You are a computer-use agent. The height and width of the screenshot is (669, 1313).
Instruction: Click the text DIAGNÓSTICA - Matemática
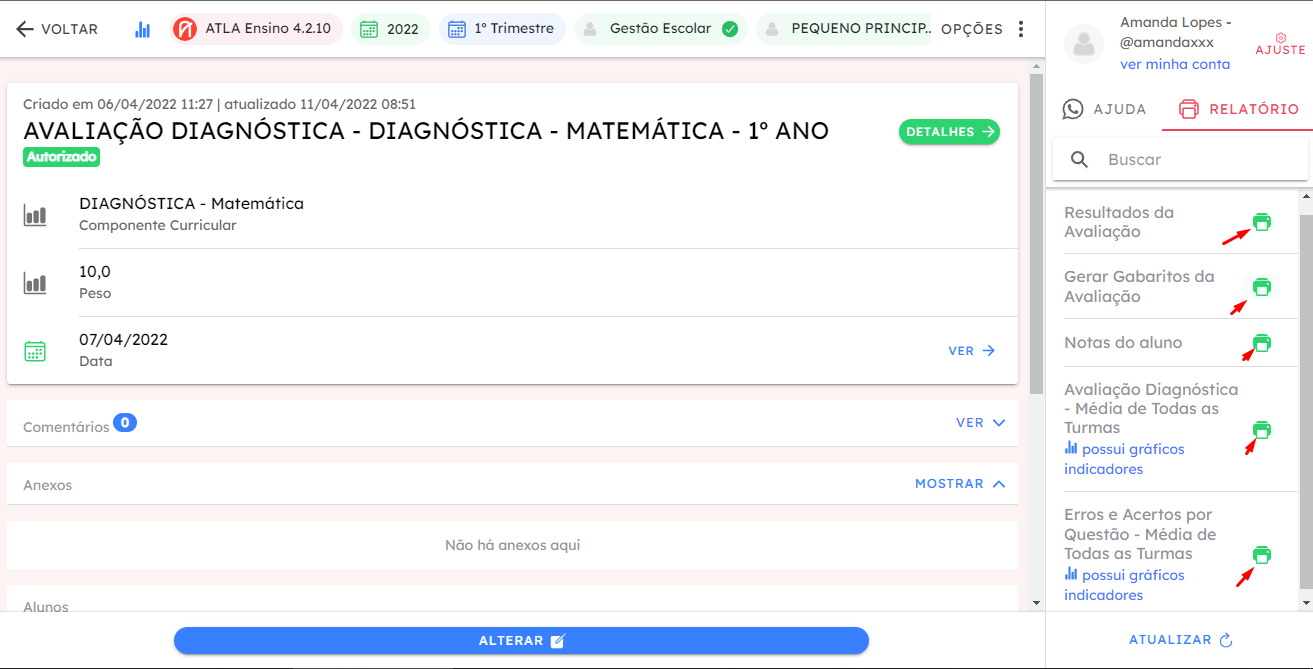[191, 203]
